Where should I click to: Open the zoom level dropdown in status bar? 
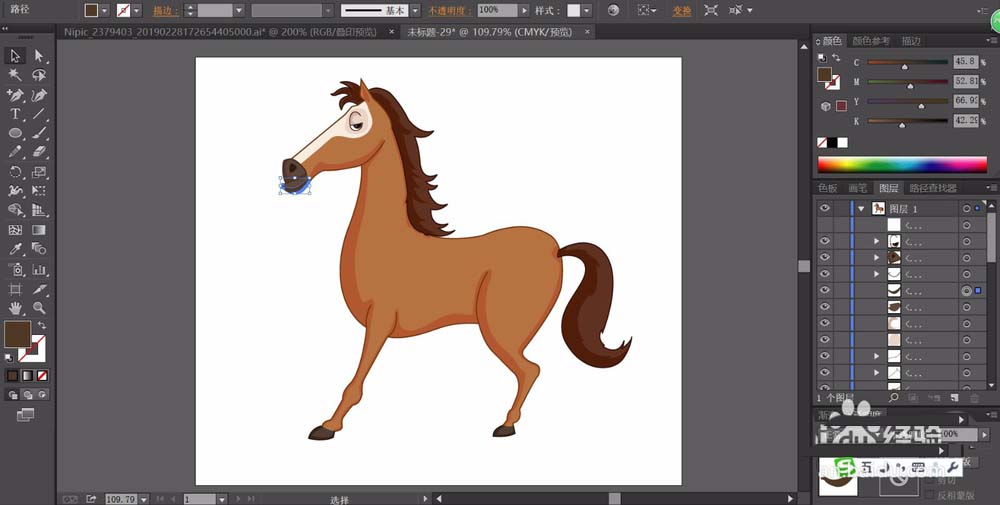coord(144,499)
